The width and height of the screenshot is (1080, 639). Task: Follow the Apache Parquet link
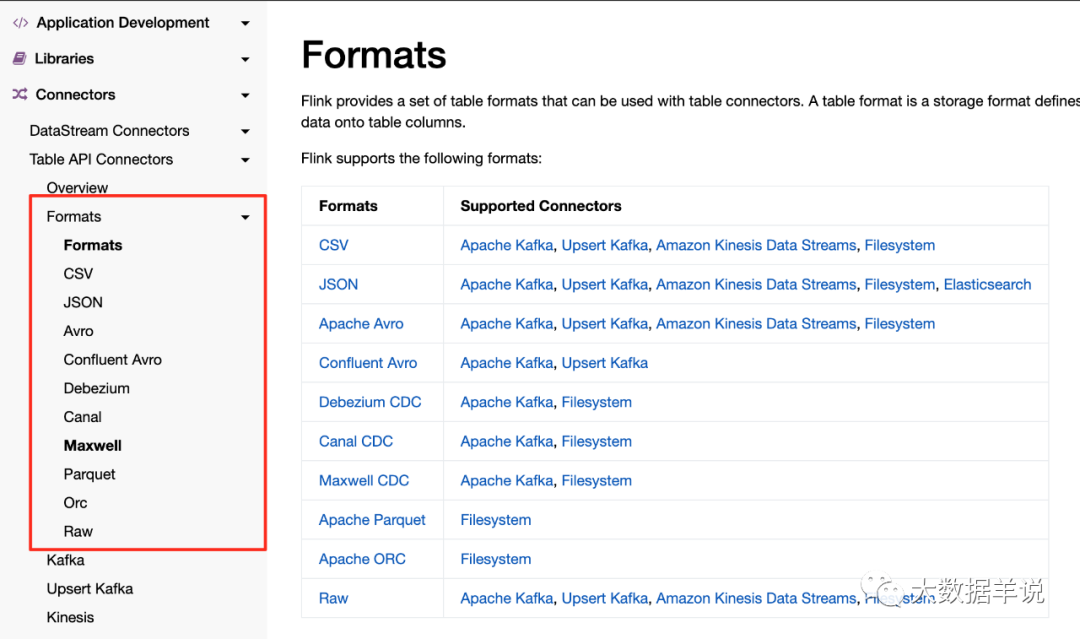tap(372, 520)
